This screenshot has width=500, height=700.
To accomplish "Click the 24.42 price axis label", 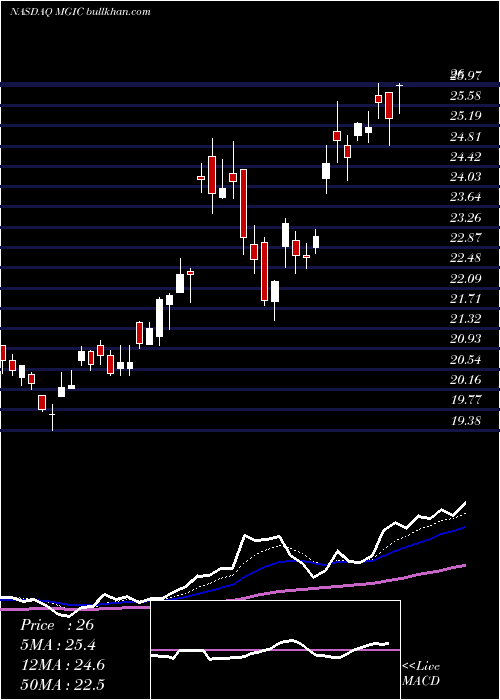I will [x=466, y=157].
